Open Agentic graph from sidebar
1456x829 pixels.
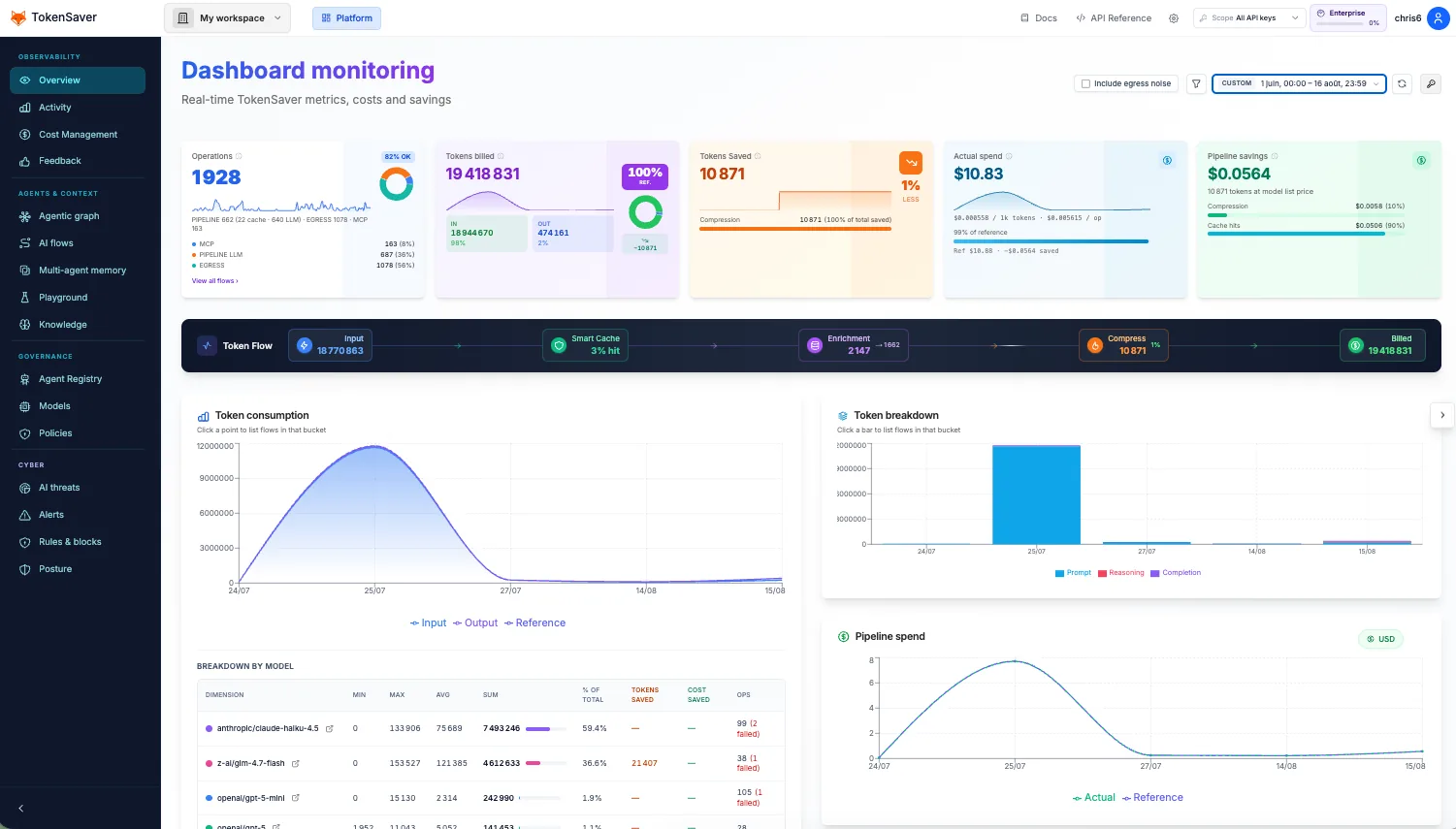pos(78,216)
